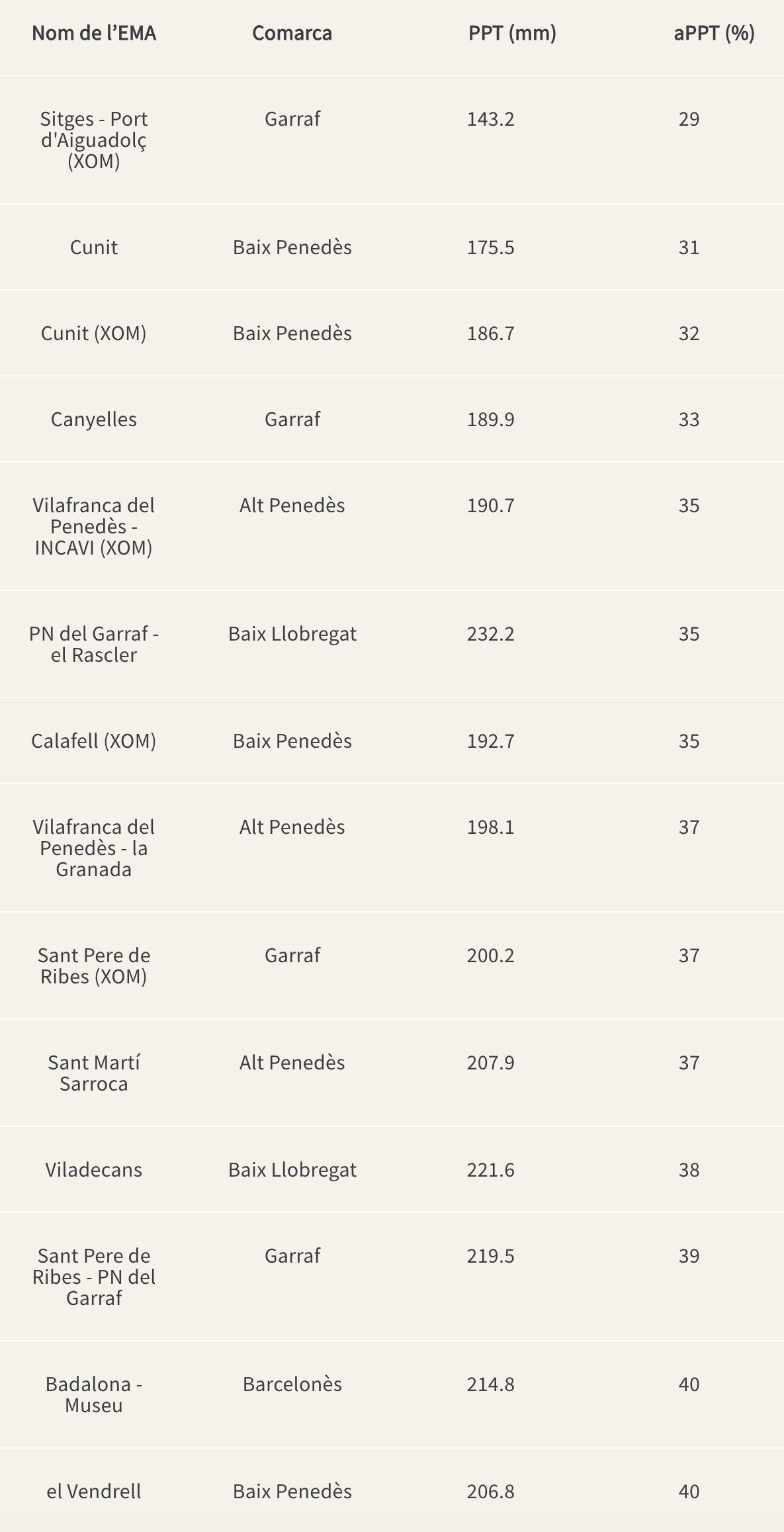The height and width of the screenshot is (1532, 784).
Task: Select the Calafell (XOM) station name
Action: coord(94,741)
